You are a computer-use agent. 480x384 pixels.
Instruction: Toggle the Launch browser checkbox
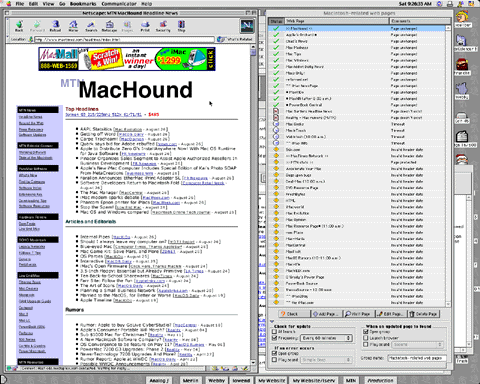point(366,338)
